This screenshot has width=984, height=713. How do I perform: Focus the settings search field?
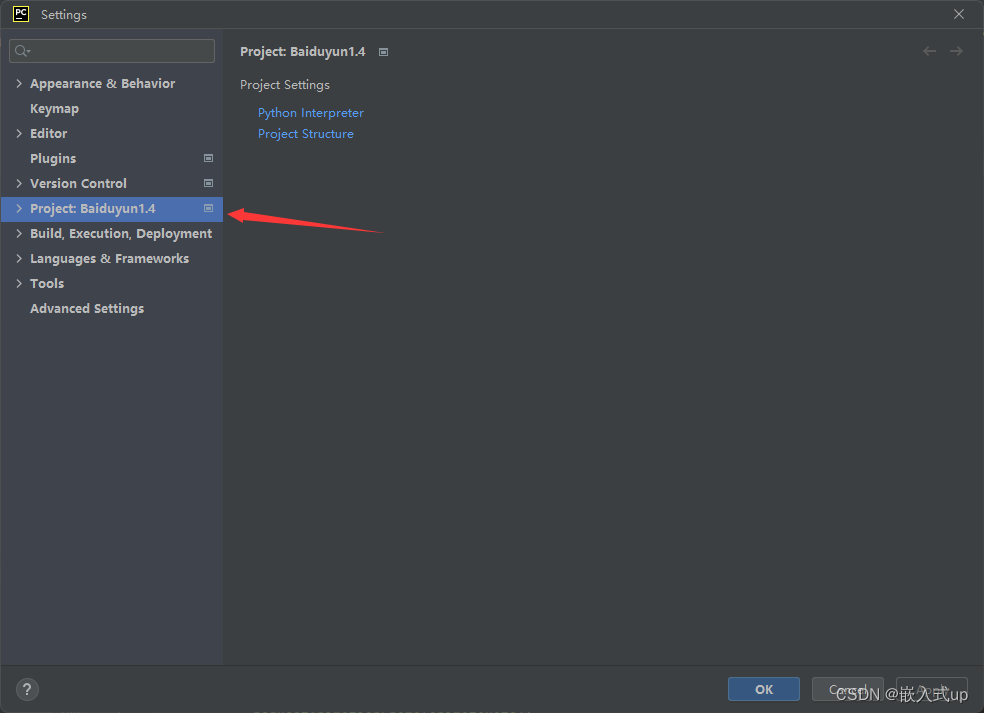112,51
